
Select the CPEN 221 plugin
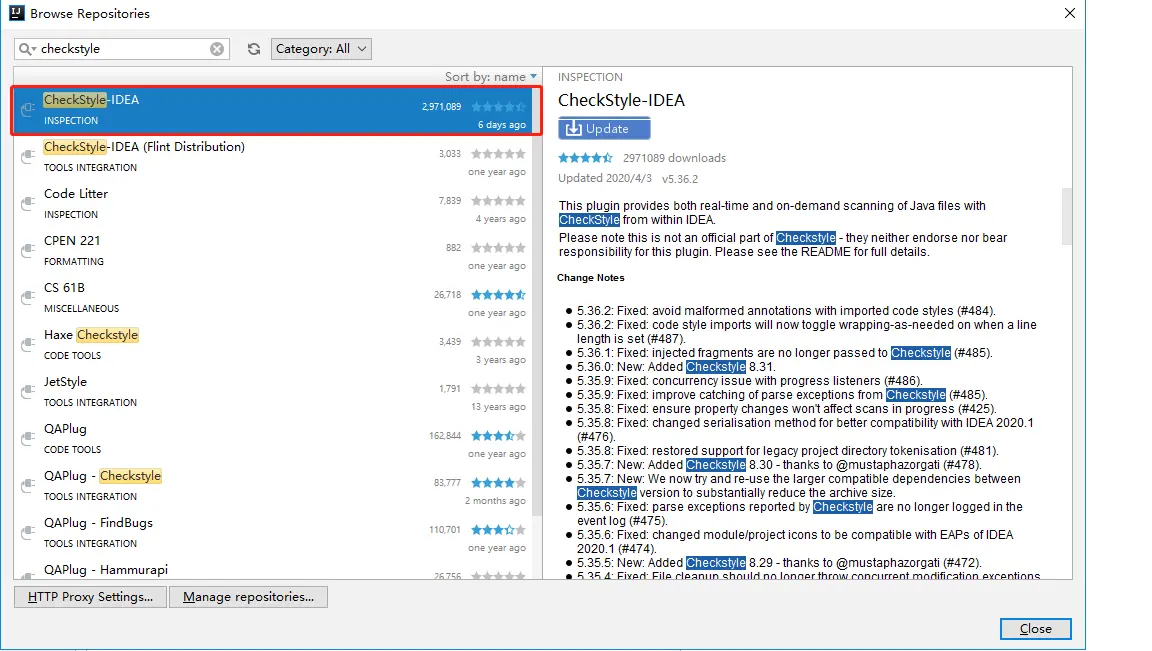[x=272, y=251]
